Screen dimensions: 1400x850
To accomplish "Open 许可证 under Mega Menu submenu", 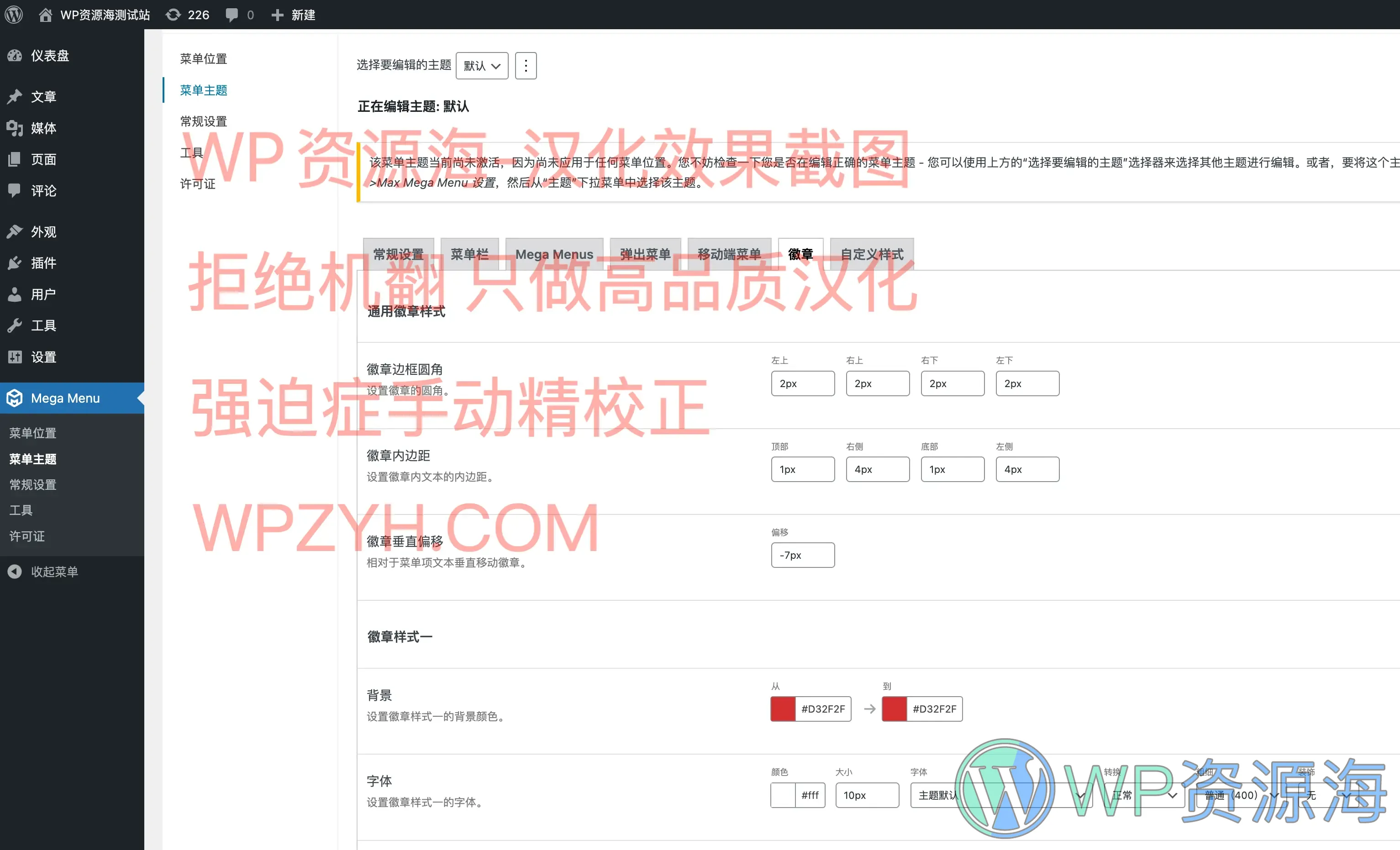I will tap(26, 536).
